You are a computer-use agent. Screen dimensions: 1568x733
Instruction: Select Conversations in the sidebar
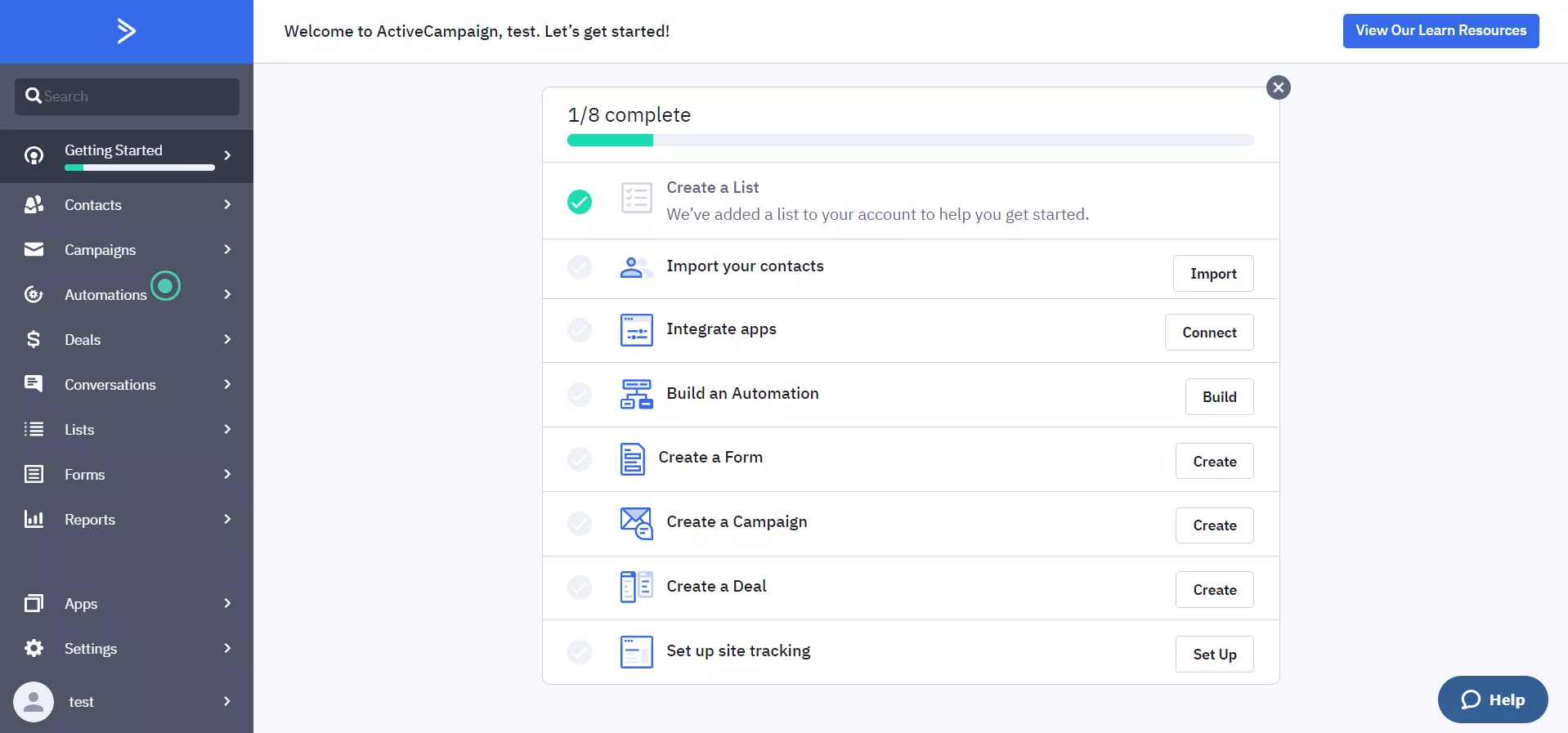127,384
